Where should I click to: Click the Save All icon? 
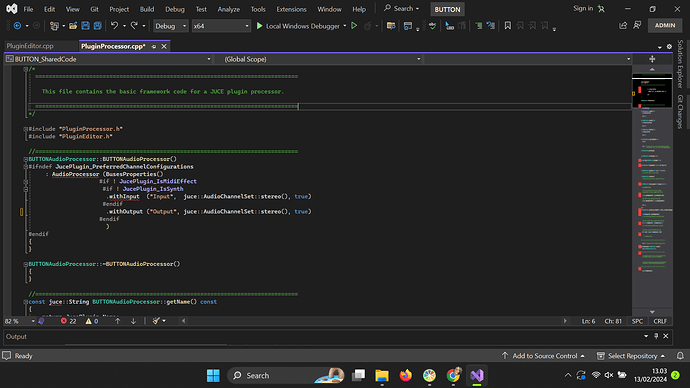coord(97,26)
